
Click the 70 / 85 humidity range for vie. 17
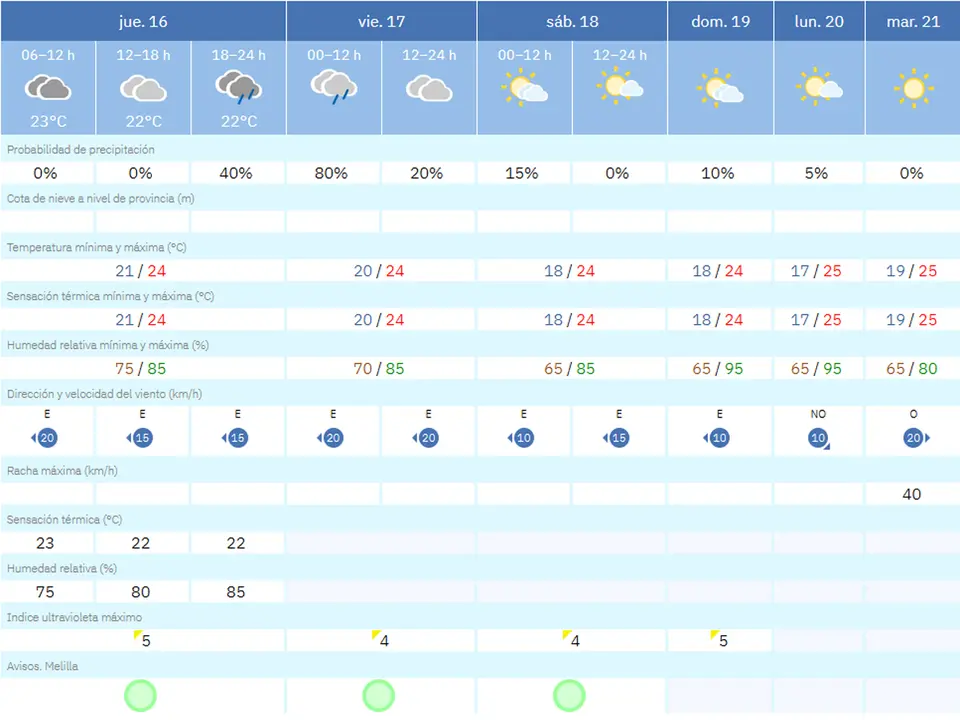[x=378, y=369]
